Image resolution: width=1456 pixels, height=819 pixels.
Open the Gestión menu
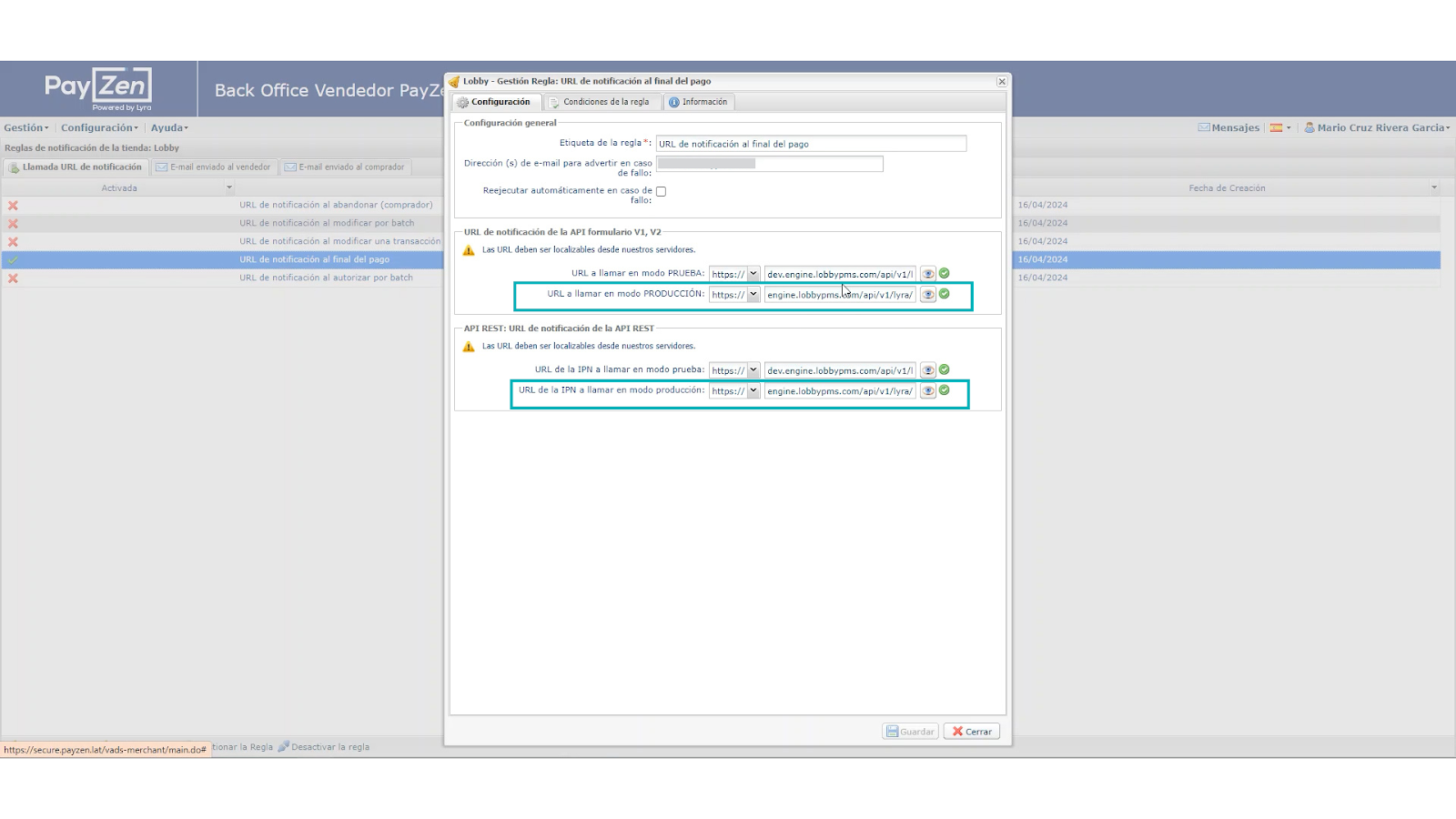click(x=26, y=128)
